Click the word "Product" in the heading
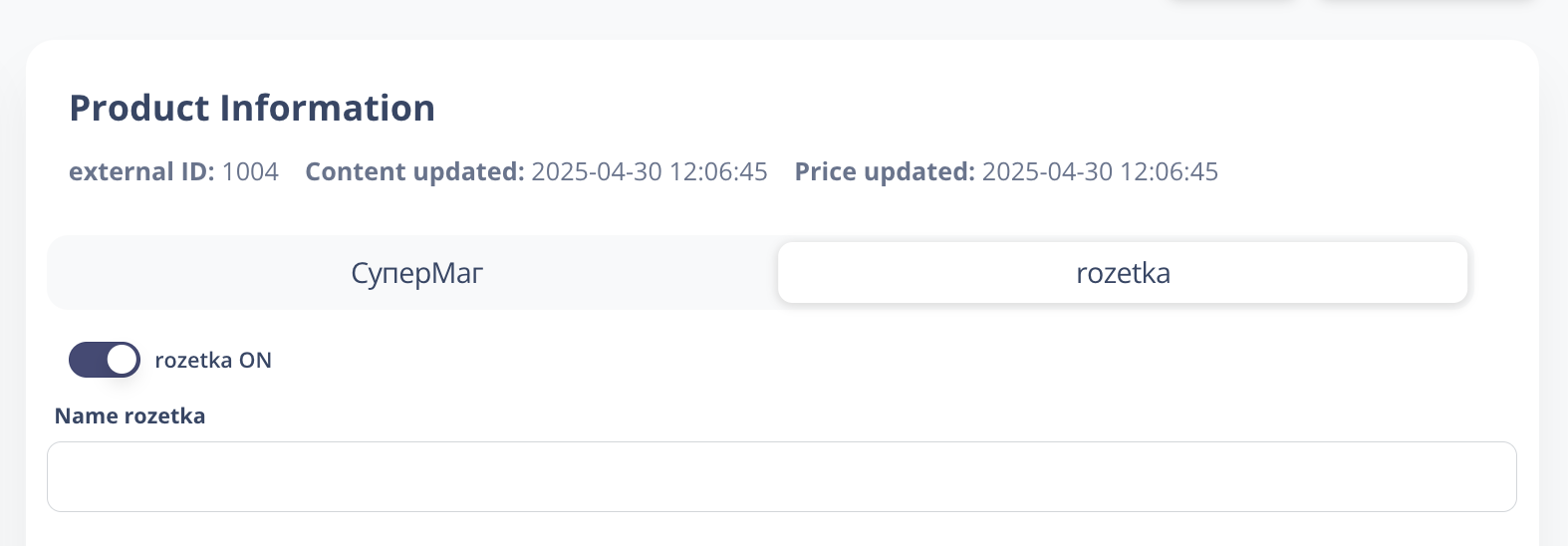1568x546 pixels. (139, 109)
